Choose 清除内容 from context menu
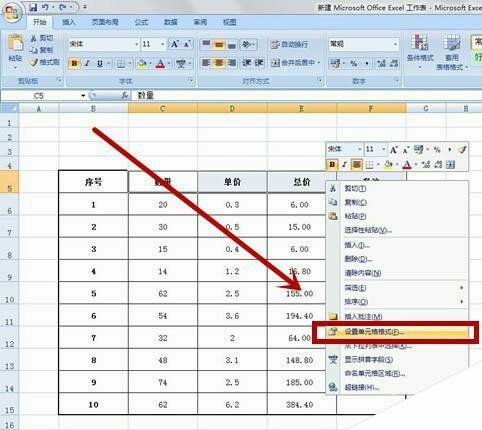This screenshot has height=430, width=482. click(398, 273)
